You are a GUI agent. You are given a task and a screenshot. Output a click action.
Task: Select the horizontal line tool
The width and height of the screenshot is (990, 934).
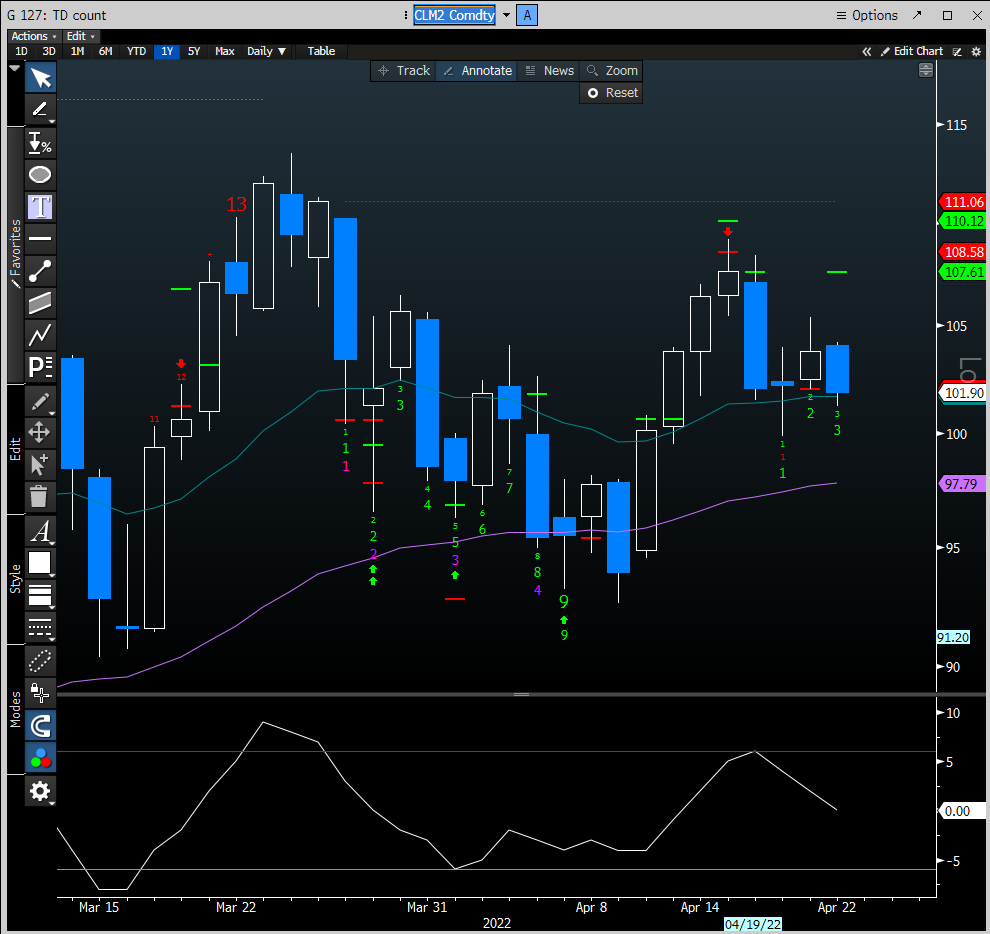(x=40, y=239)
